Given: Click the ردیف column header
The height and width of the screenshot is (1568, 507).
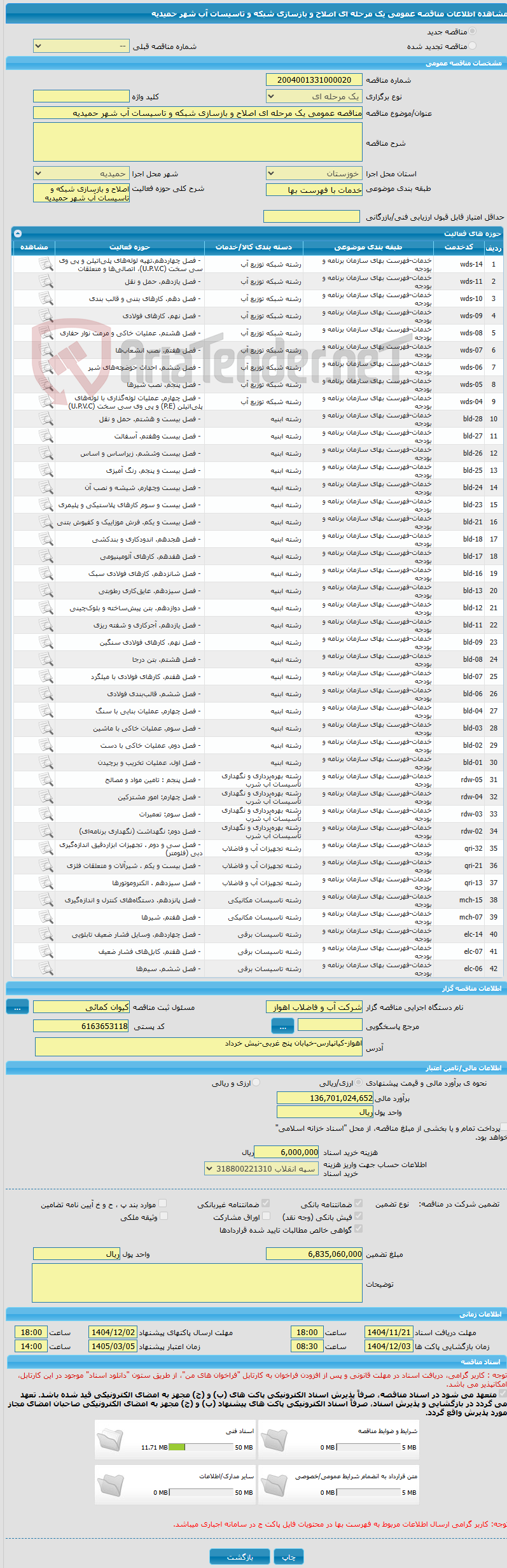Looking at the screenshot, I should click(x=494, y=247).
